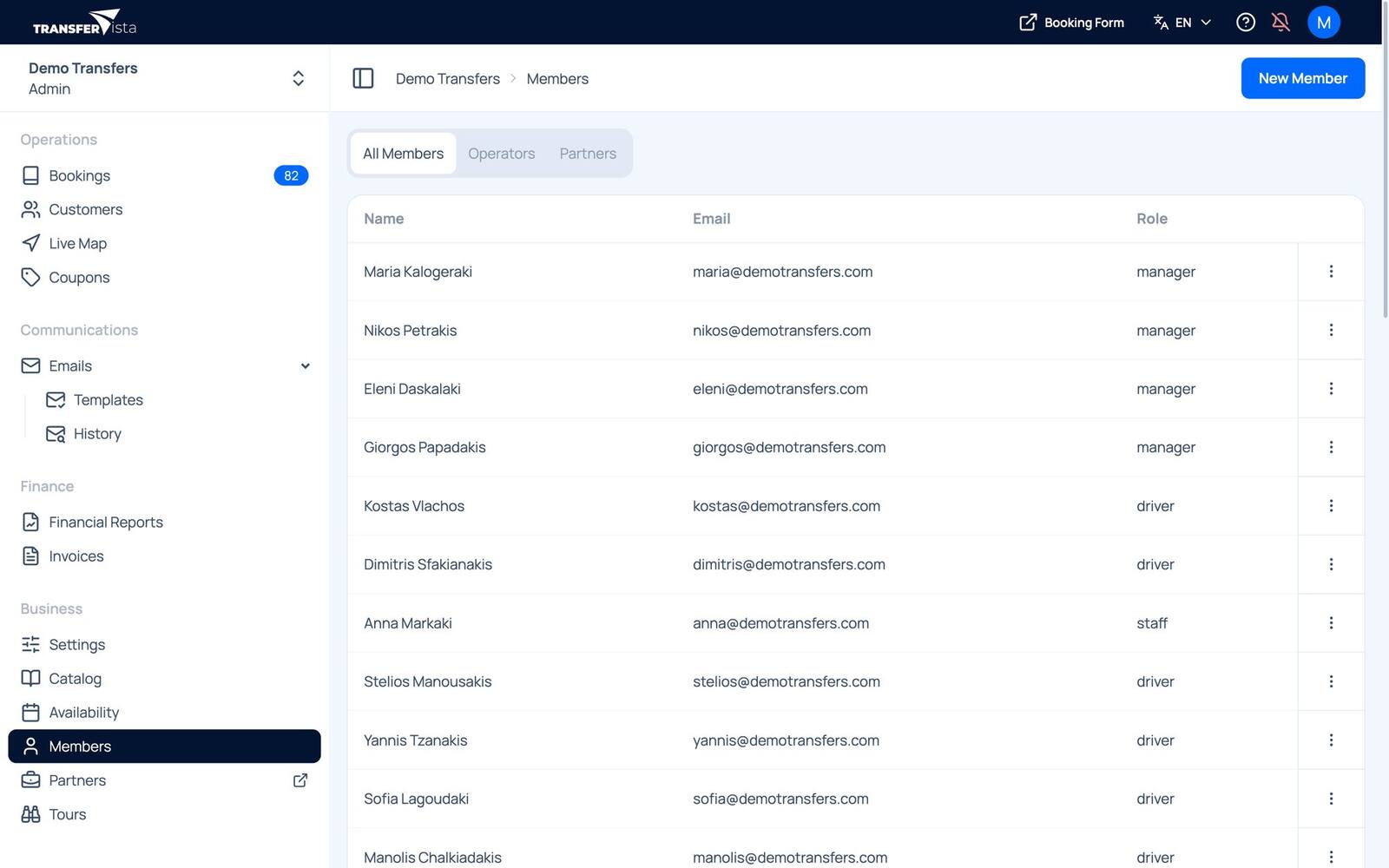Click the TransferVista logo

[84, 23]
